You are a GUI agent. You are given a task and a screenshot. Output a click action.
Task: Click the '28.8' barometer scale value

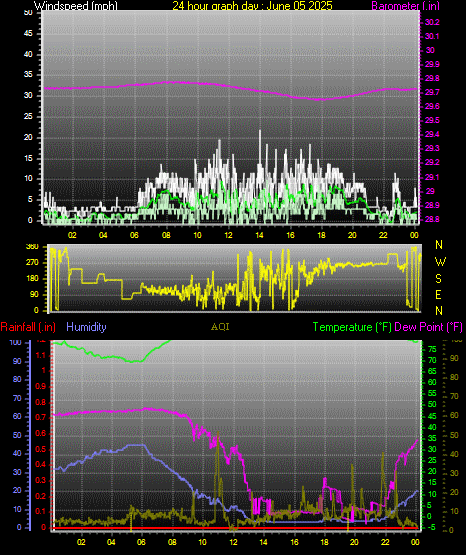[432, 219]
